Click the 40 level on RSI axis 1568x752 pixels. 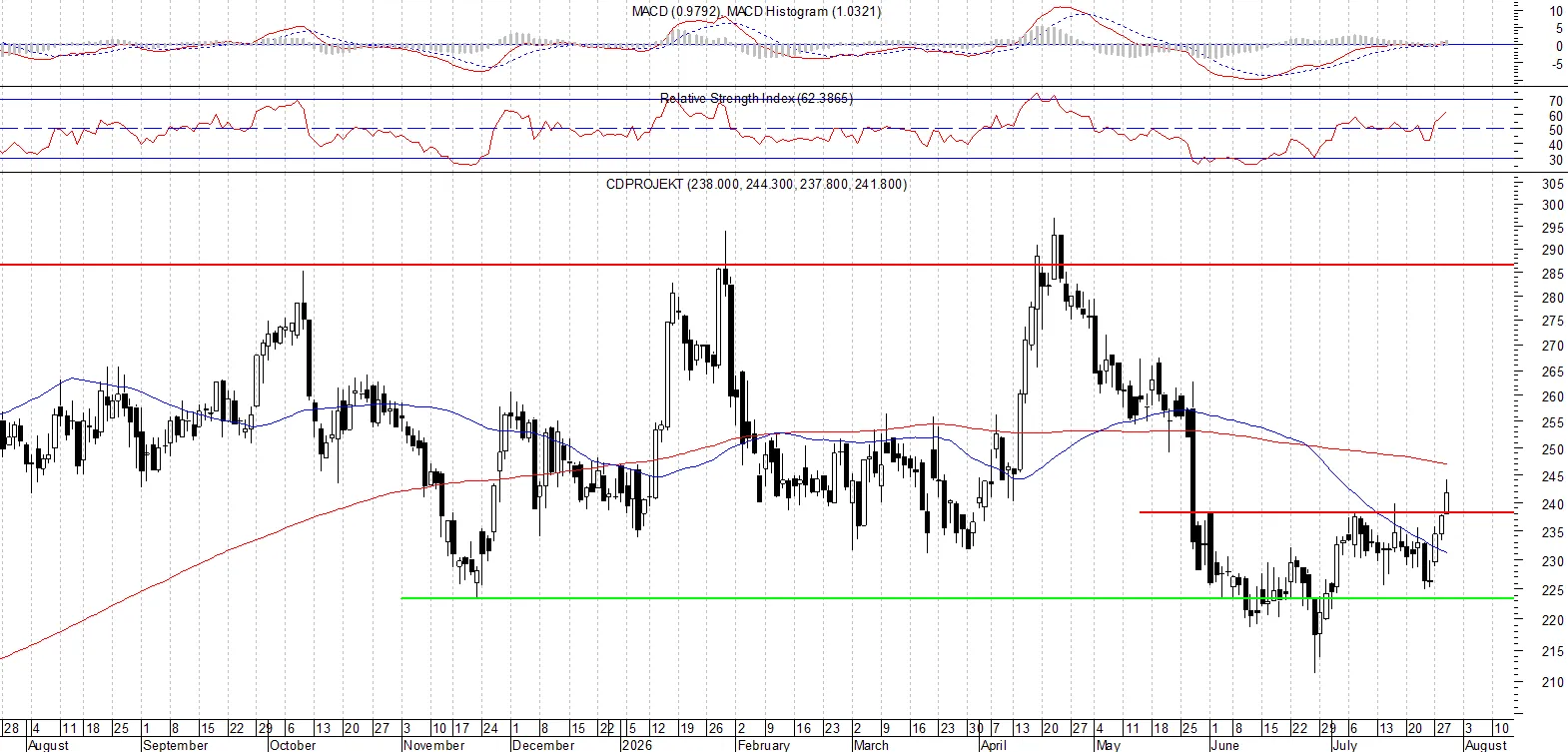pyautogui.click(x=1556, y=146)
